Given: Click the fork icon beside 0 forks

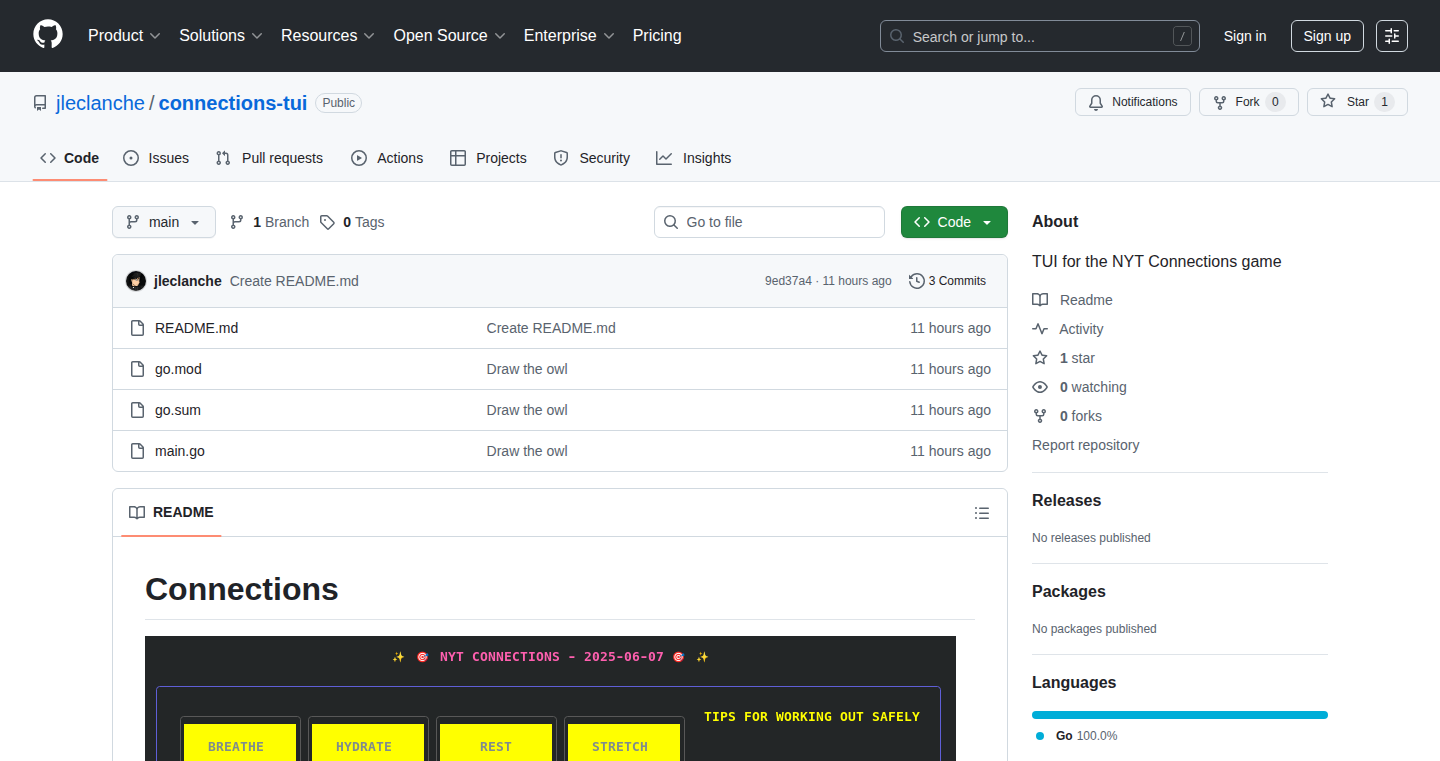Looking at the screenshot, I should tap(1040, 416).
